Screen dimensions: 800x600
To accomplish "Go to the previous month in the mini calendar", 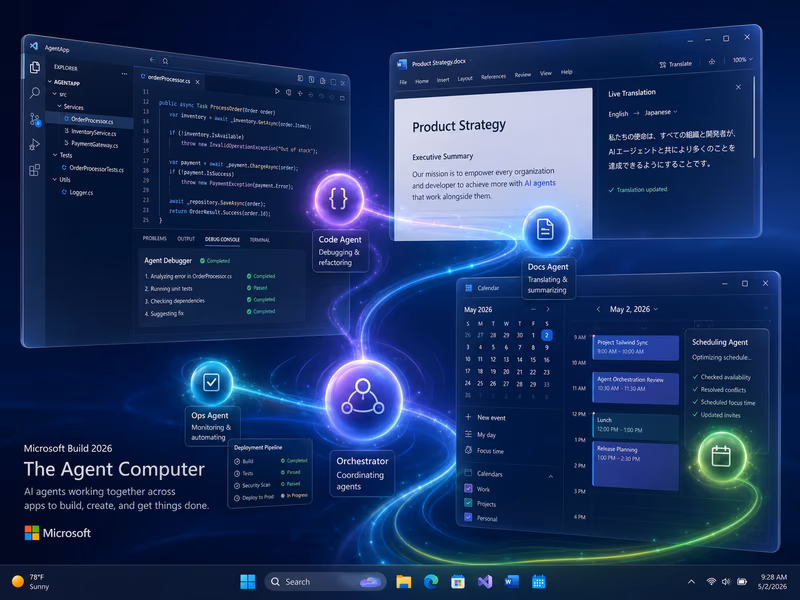I will (x=533, y=310).
